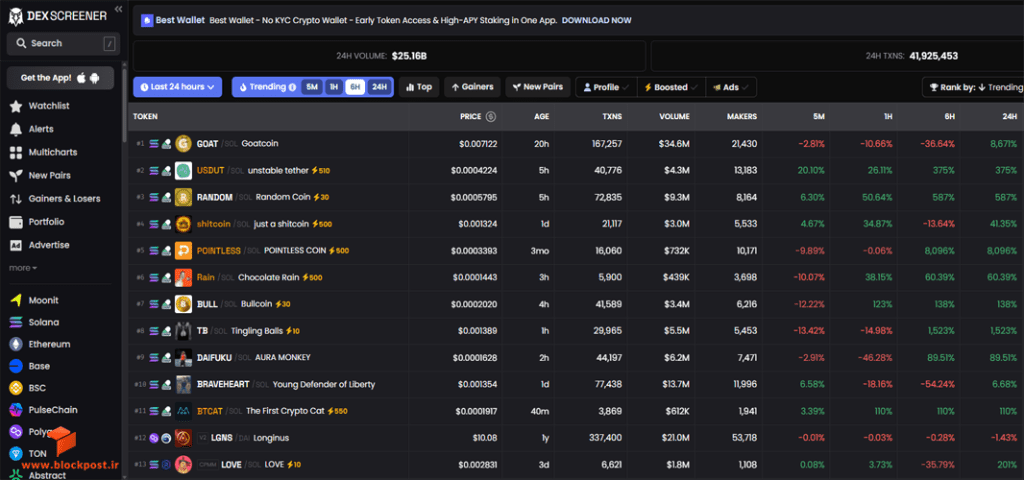Switch to the Gainers tab
The width and height of the screenshot is (1024, 480).
pos(473,87)
